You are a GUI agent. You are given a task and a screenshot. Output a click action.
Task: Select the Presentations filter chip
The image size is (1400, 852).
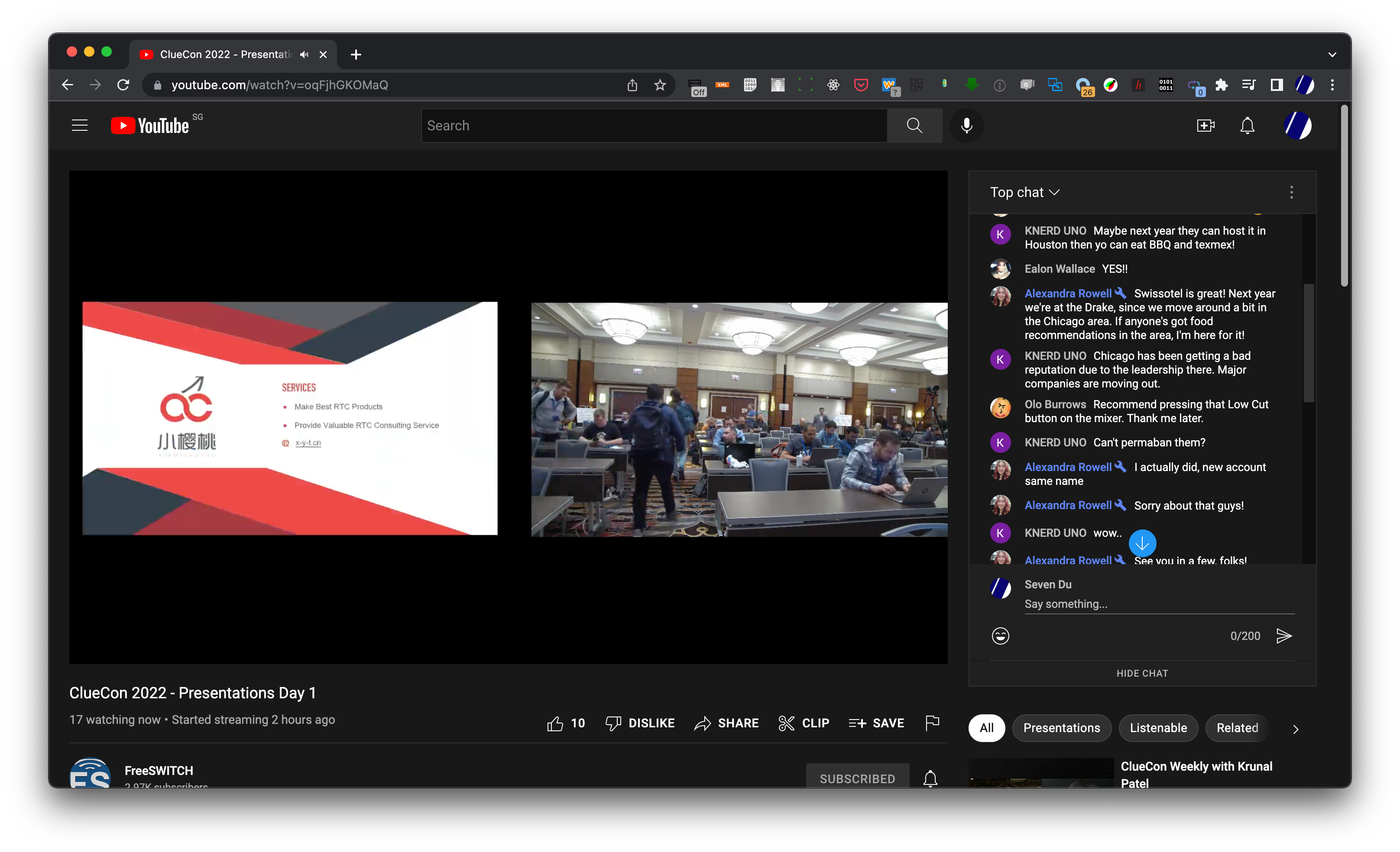[x=1061, y=728]
